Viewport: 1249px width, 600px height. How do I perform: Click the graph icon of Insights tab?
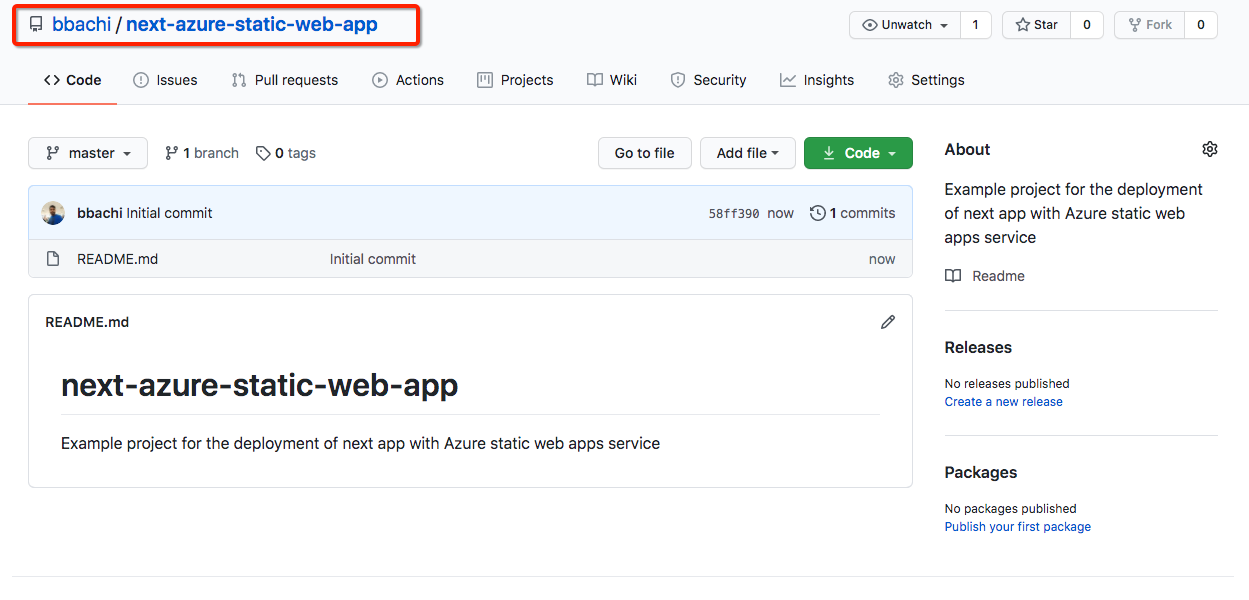coord(788,80)
